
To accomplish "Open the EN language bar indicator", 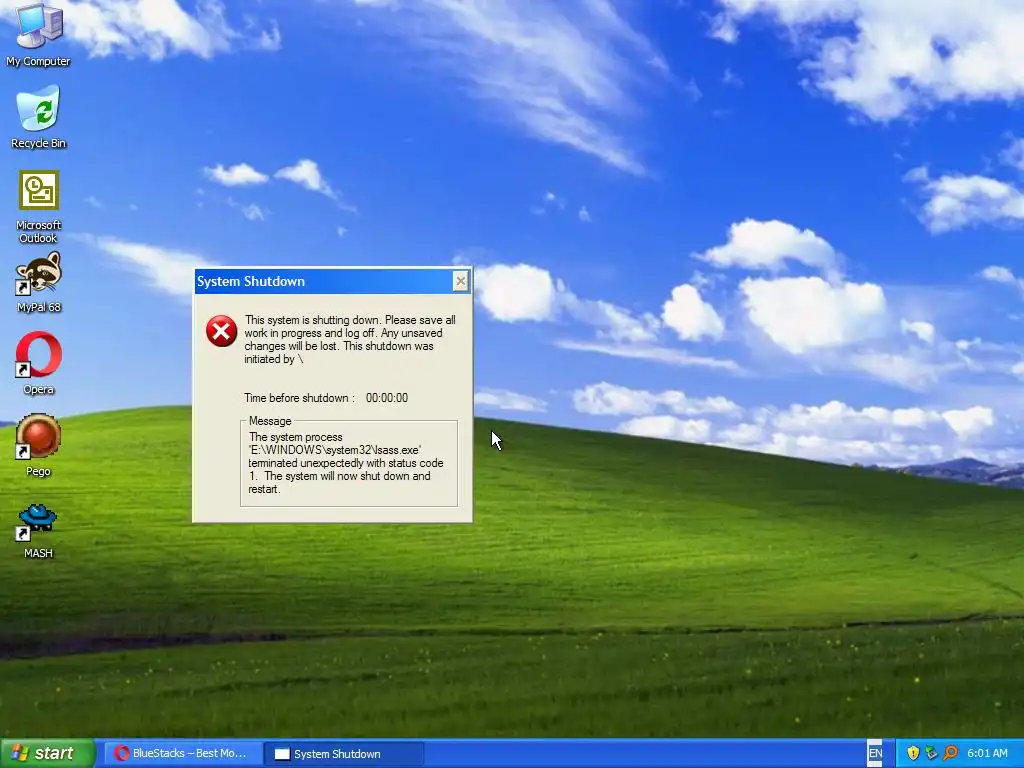I will (875, 754).
